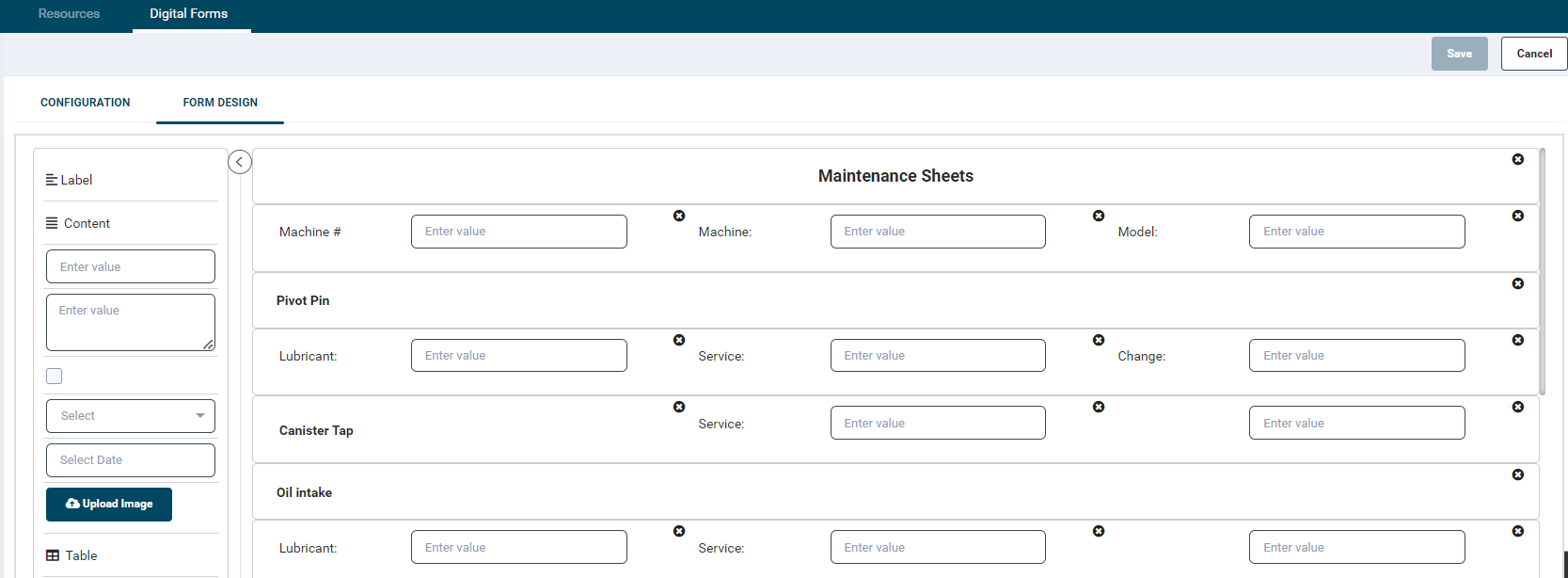This screenshot has height=578, width=1568.
Task: Switch to the Configuration tab
Action: 86,103
